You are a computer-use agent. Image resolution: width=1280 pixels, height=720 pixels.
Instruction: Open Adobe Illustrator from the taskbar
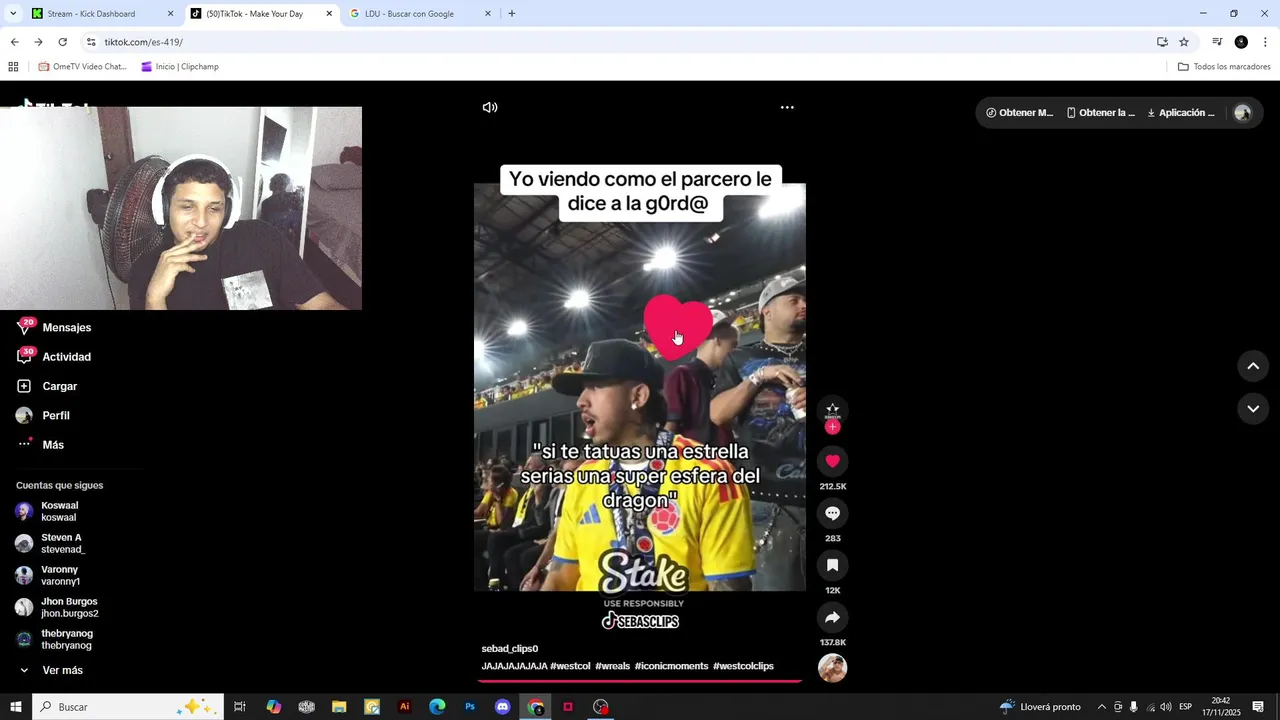pyautogui.click(x=404, y=707)
